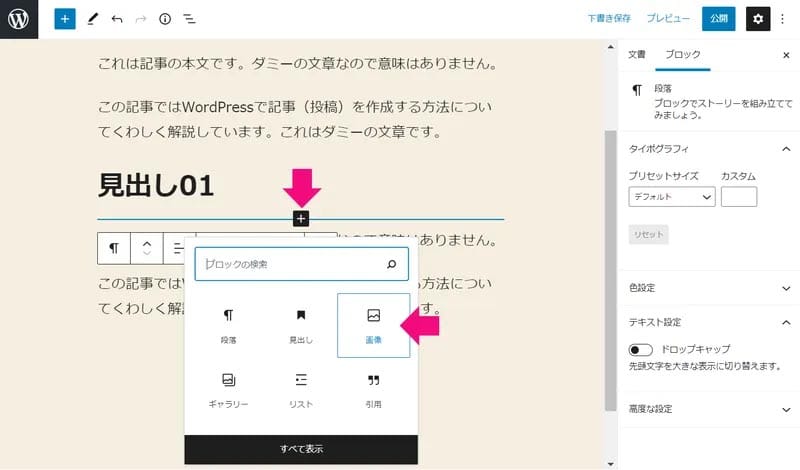Open the block inserter plus button in toolbar
This screenshot has width=800, height=470.
click(x=65, y=19)
